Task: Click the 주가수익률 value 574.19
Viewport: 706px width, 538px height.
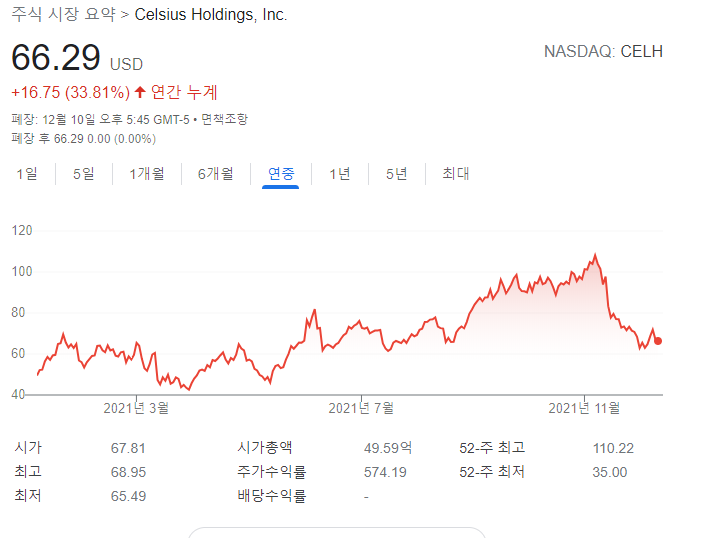Action: 385,472
